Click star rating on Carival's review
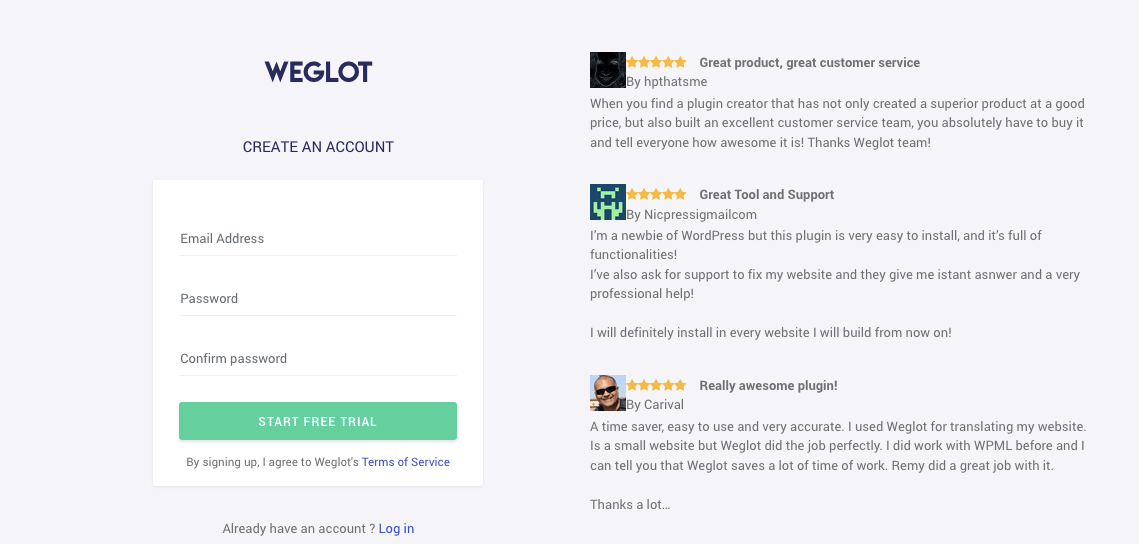Screen dimensions: 1139x544 pos(657,385)
